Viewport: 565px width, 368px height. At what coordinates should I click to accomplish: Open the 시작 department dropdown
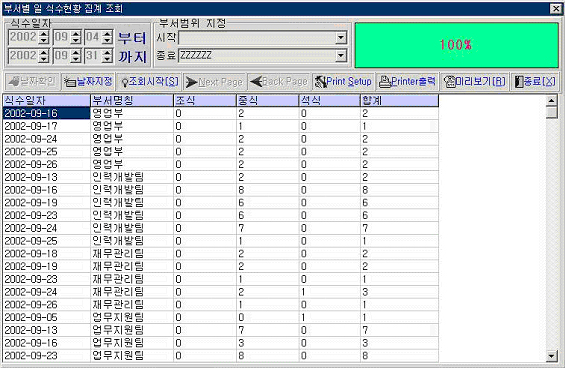(x=341, y=37)
